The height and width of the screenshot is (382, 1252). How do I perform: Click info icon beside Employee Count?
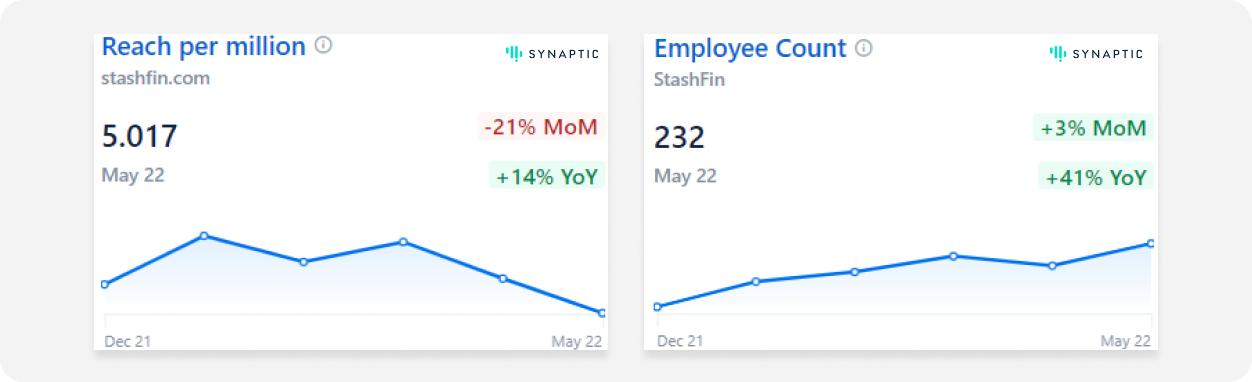coord(864,48)
